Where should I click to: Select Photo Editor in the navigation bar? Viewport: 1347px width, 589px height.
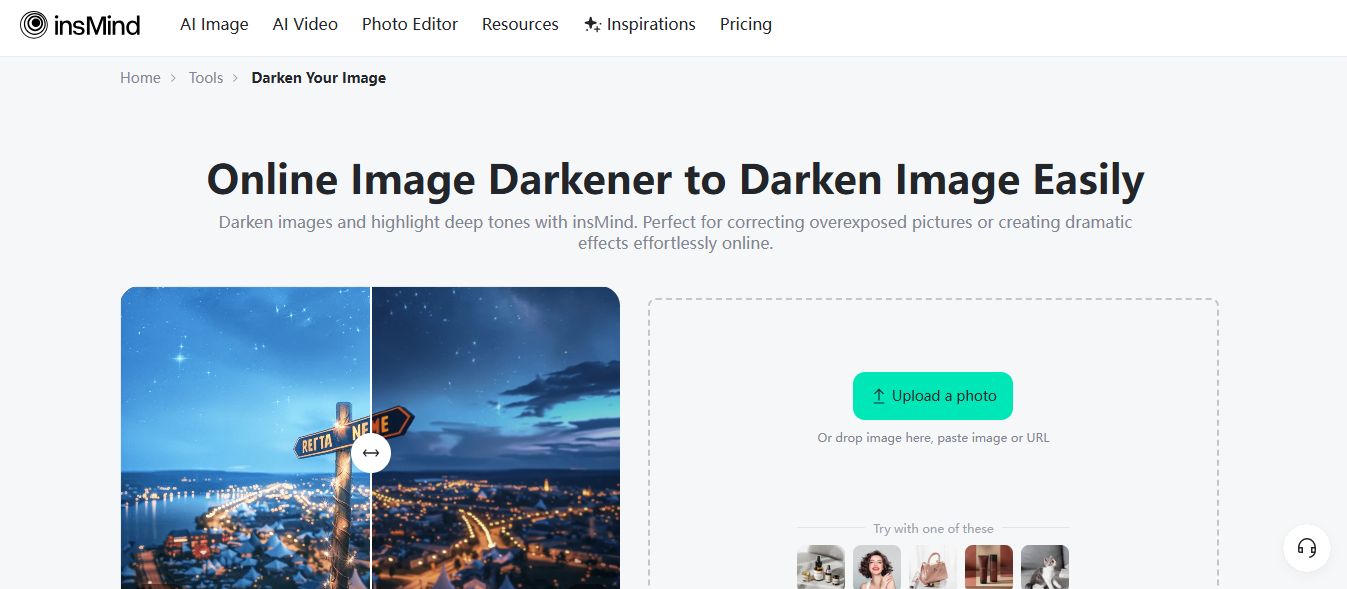410,24
